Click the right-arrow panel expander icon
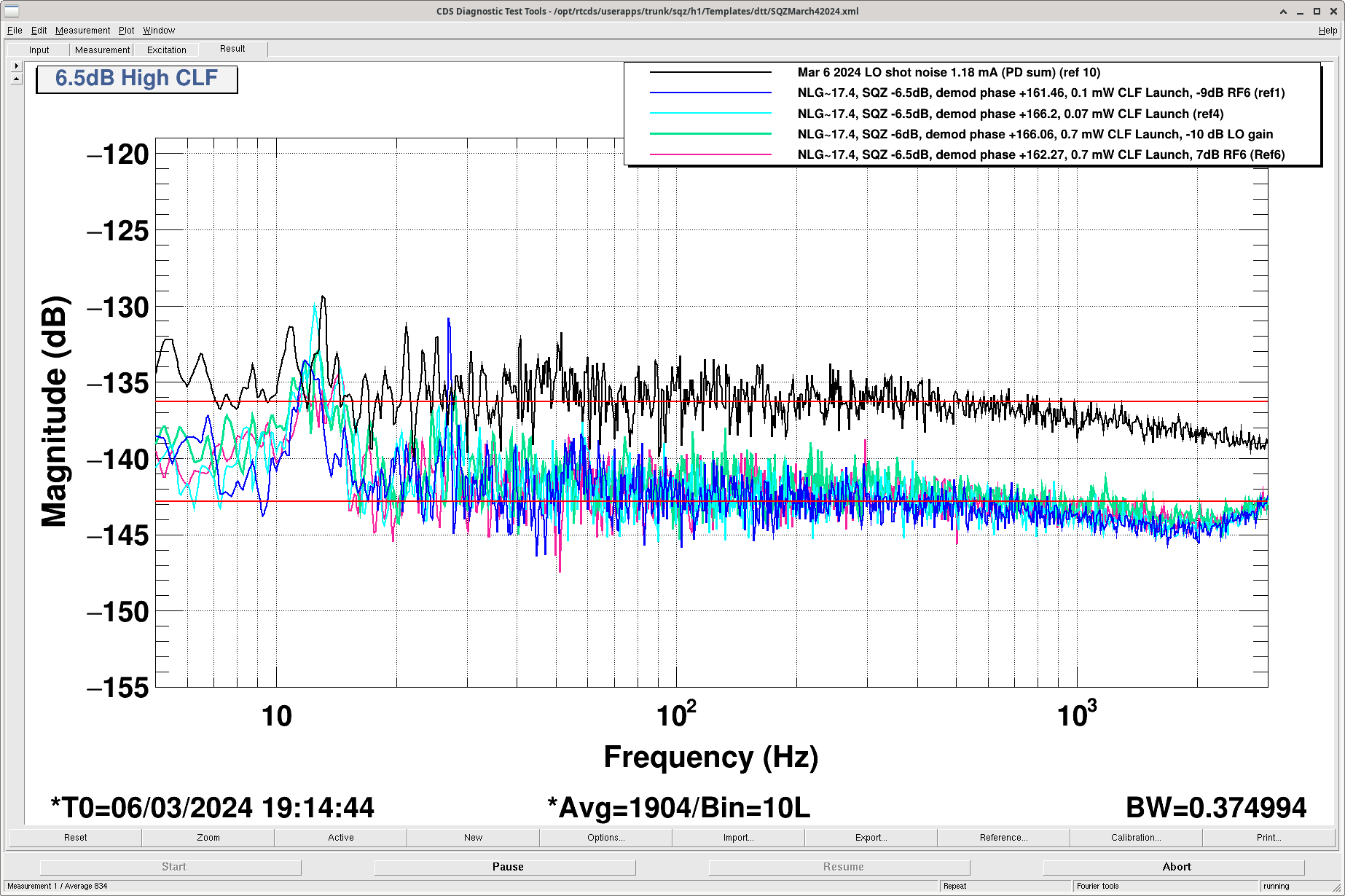 click(x=16, y=66)
